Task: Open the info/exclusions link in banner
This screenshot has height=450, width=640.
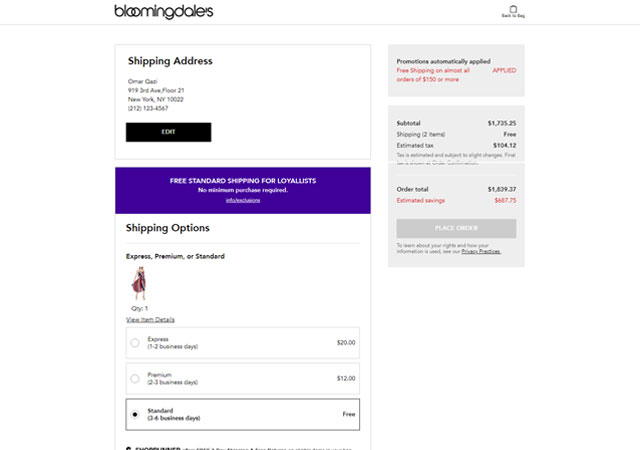Action: coord(243,200)
